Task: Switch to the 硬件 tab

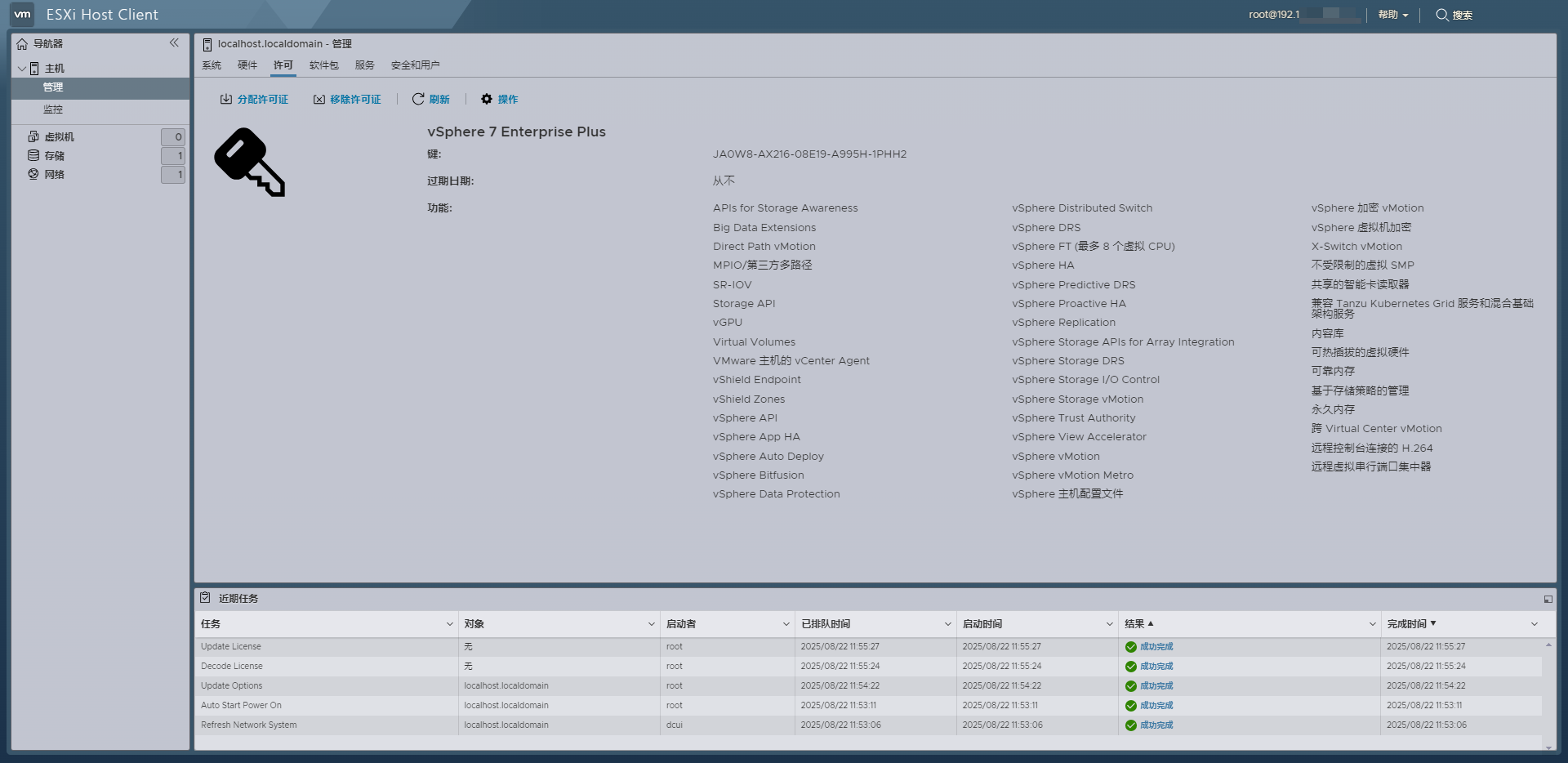Action: [247, 65]
